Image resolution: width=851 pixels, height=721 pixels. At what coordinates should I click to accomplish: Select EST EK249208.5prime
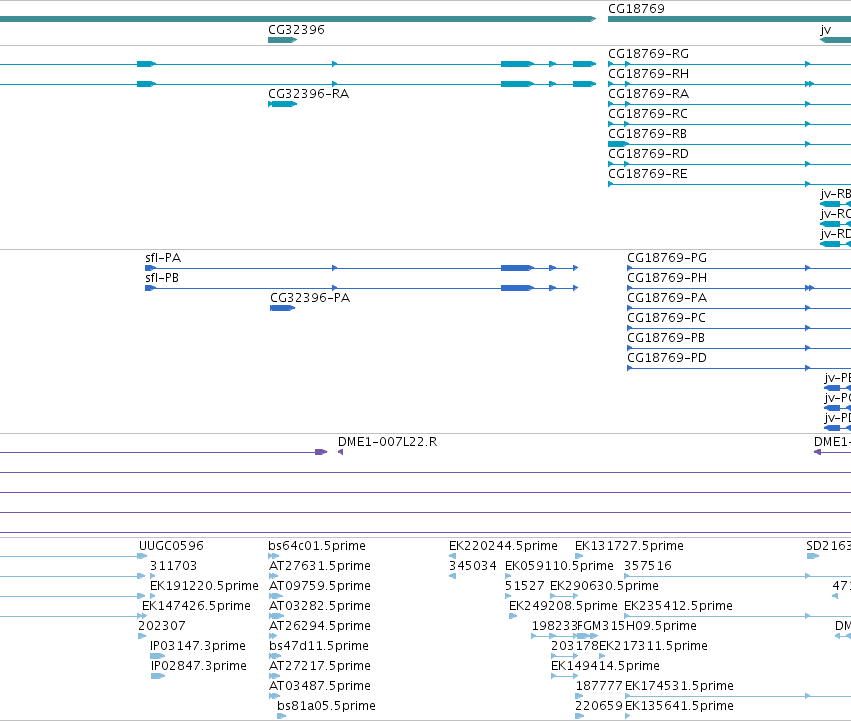point(563,606)
